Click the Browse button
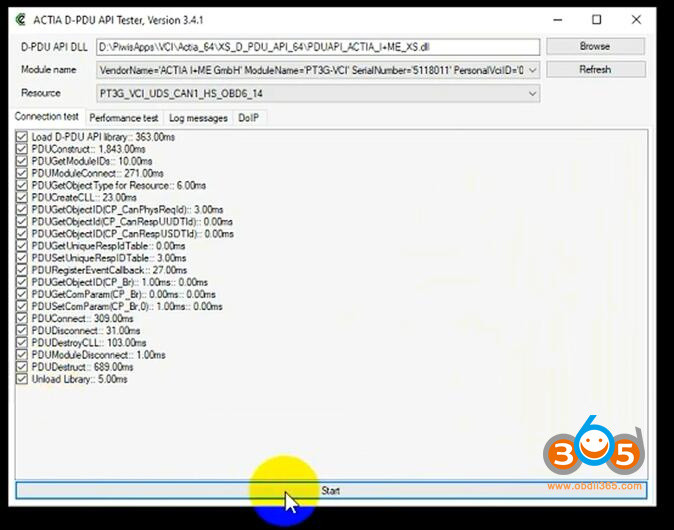The image size is (674, 530). pyautogui.click(x=594, y=46)
